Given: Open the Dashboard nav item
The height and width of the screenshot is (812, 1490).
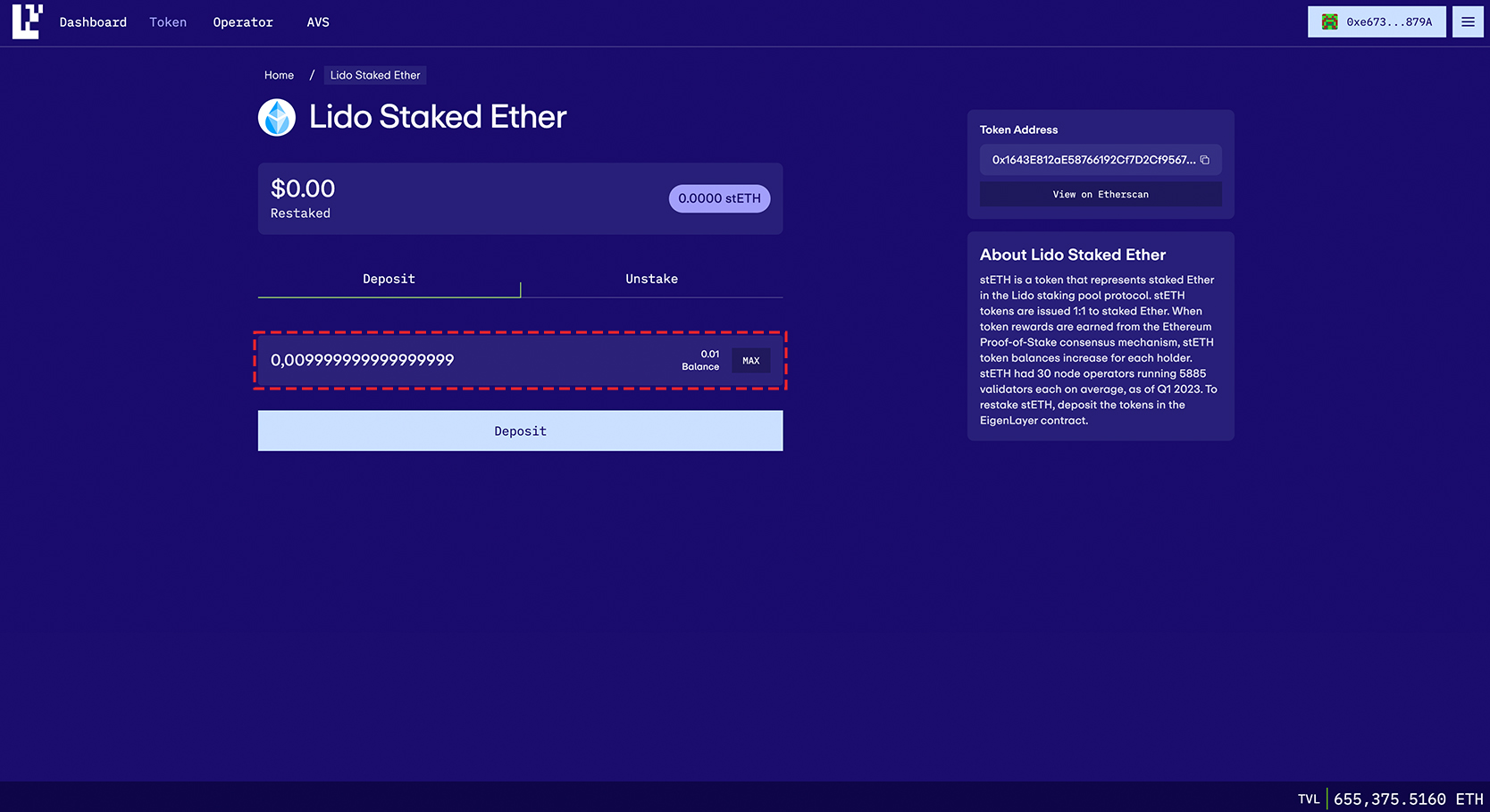Looking at the screenshot, I should [x=93, y=22].
